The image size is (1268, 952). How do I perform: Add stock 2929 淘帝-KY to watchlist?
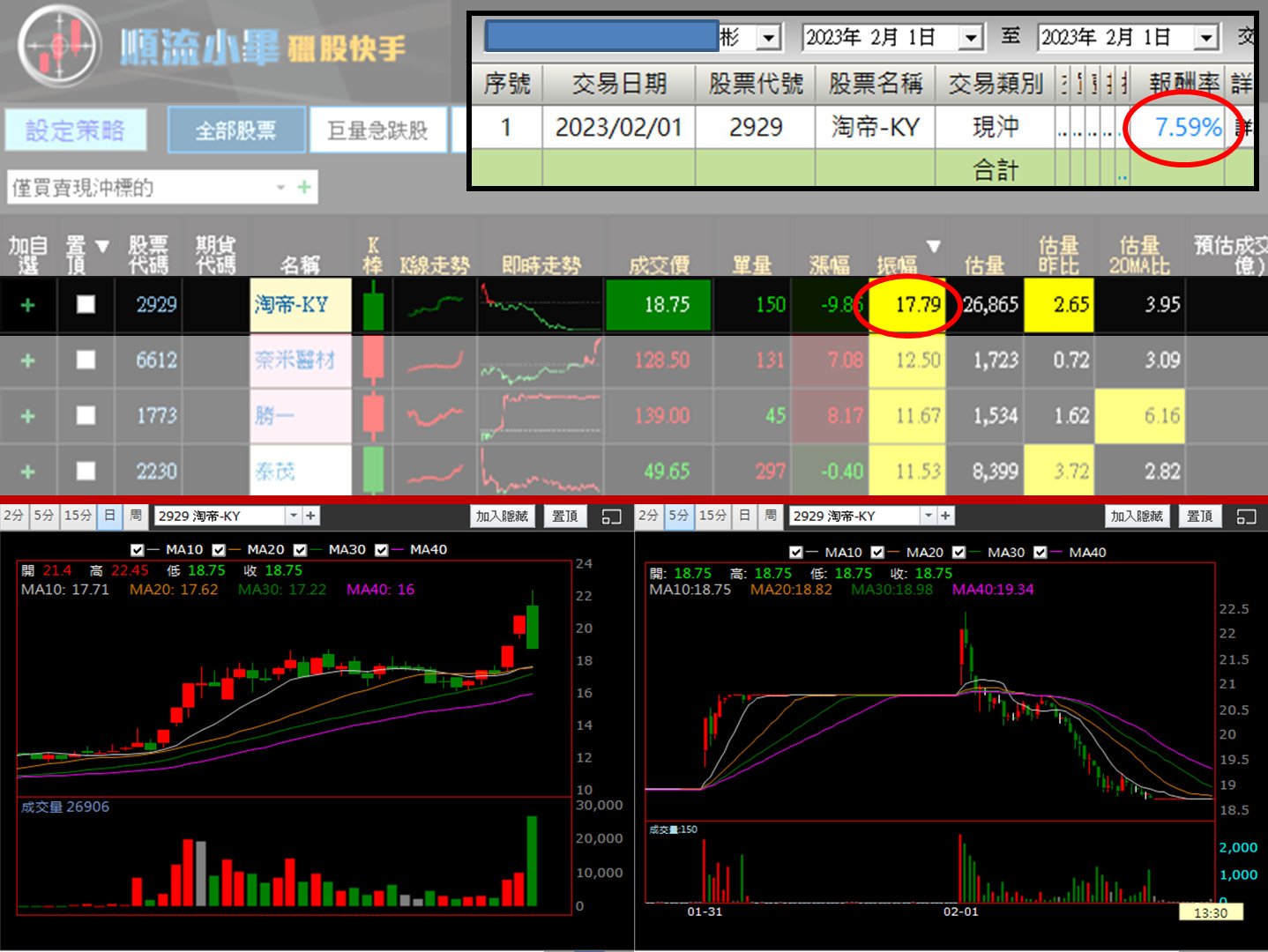(x=27, y=304)
